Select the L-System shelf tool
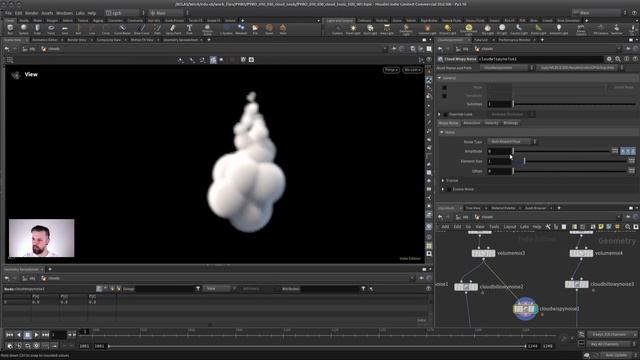Screen dimensions: 640x360 [226, 29]
